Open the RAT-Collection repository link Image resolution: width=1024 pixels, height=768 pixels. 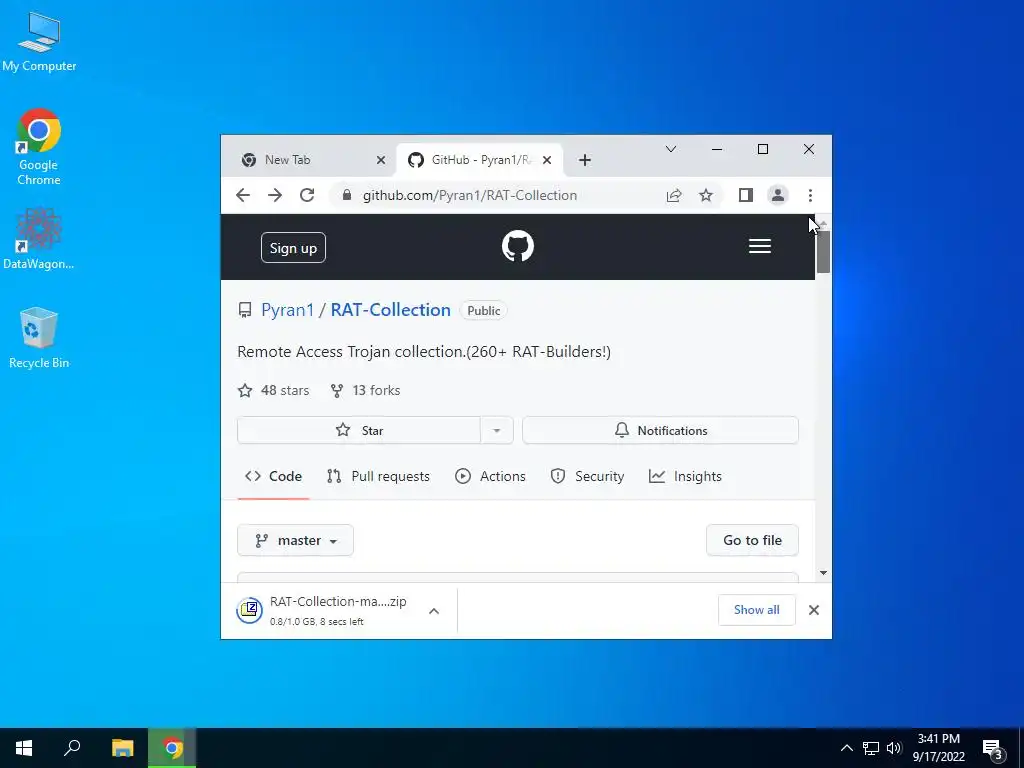tap(391, 310)
